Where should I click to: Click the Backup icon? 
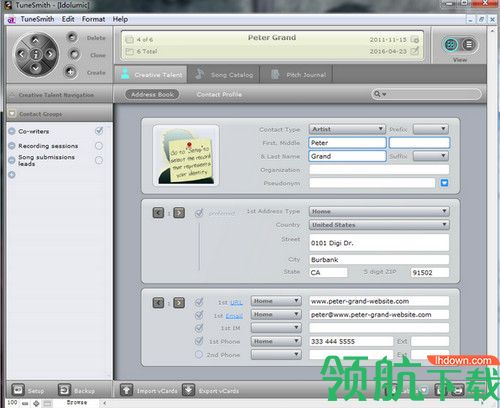[64, 389]
